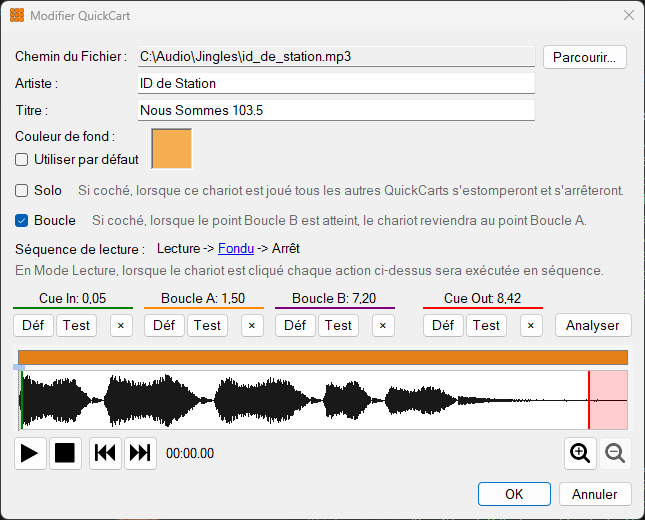Viewport: 645px width, 520px height.
Task: Click the Analyser button
Action: coord(593,325)
